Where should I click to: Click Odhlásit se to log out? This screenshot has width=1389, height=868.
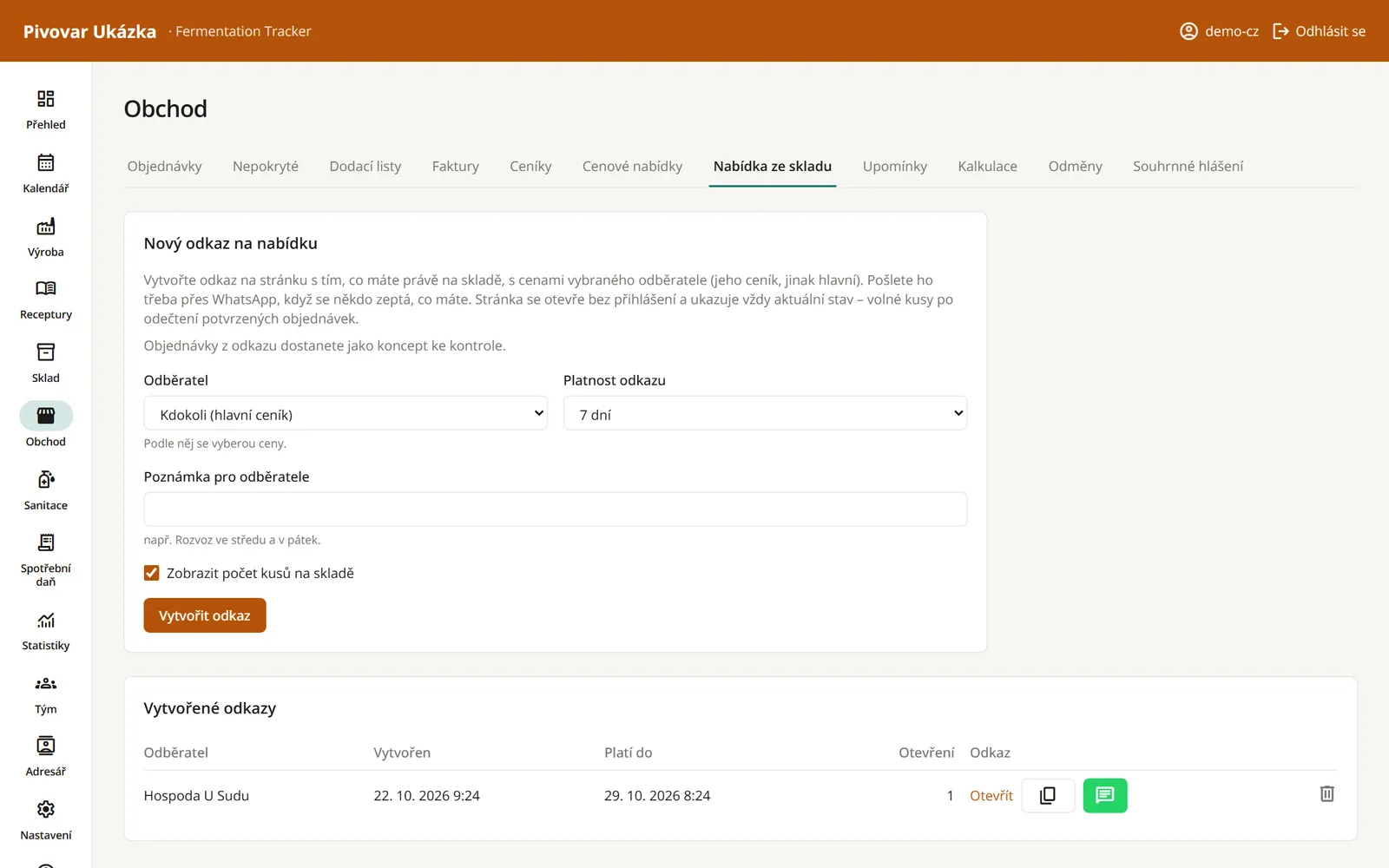pos(1319,31)
